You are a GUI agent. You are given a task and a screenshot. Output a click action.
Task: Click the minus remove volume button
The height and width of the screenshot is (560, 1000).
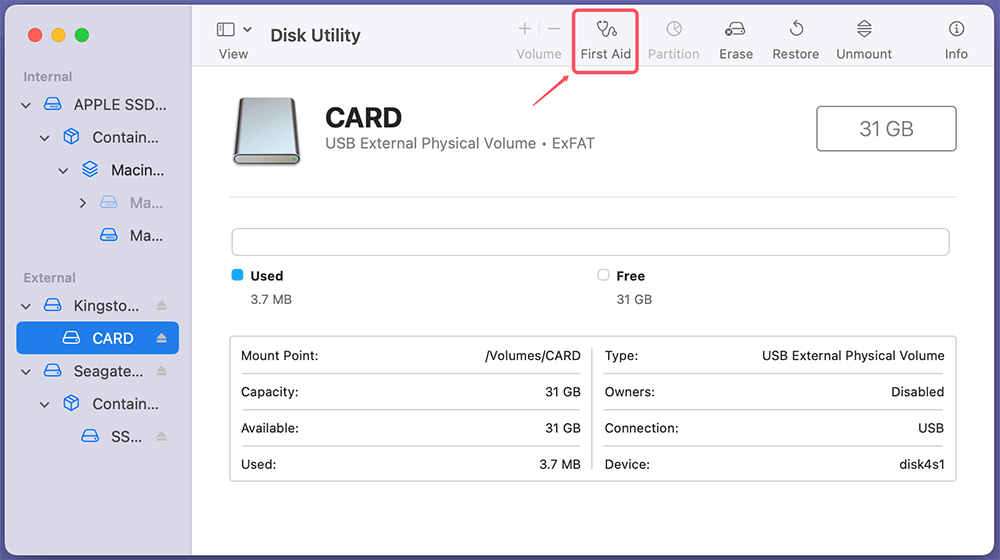tap(554, 29)
